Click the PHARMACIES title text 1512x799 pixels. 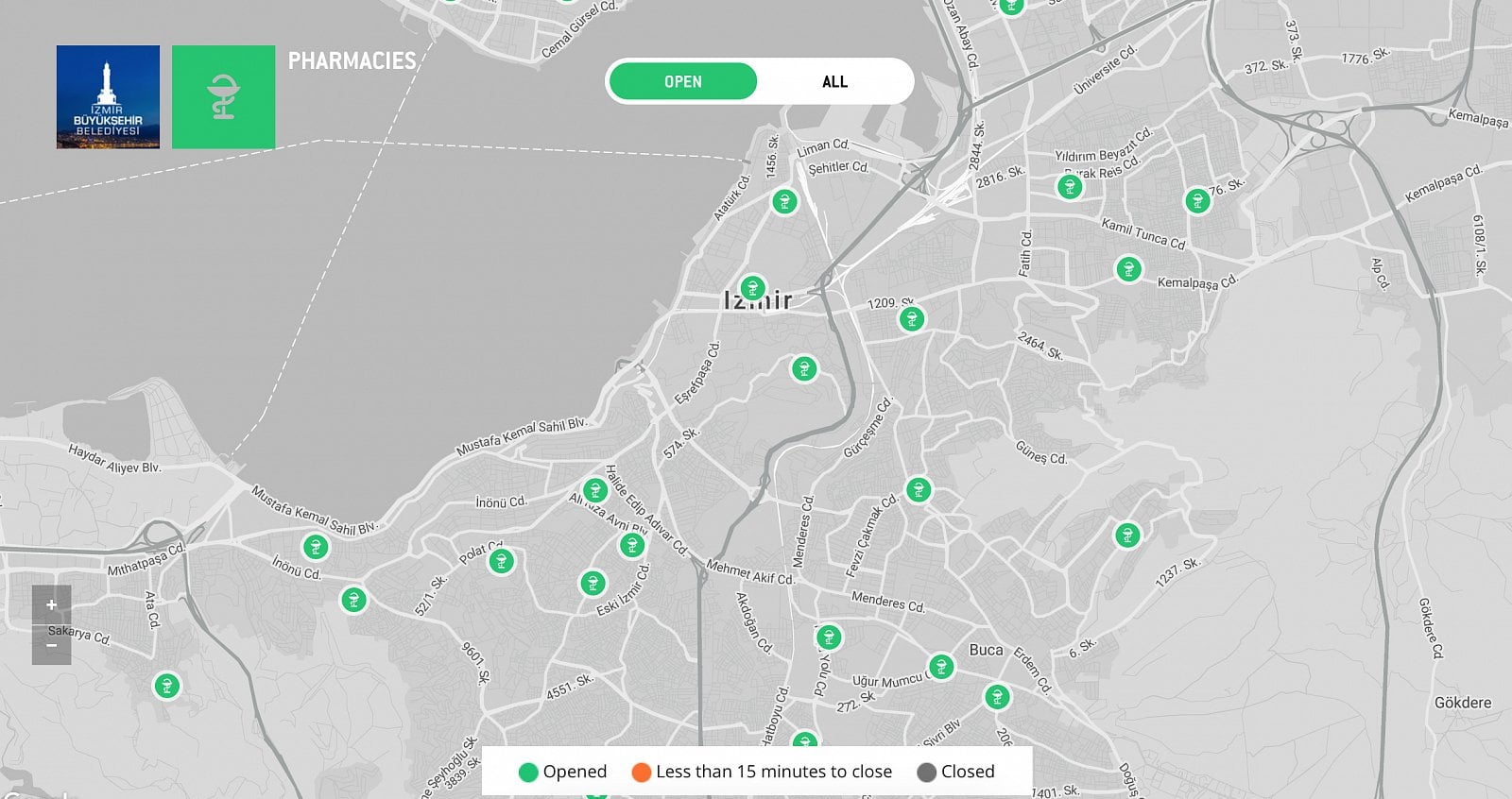pyautogui.click(x=352, y=61)
